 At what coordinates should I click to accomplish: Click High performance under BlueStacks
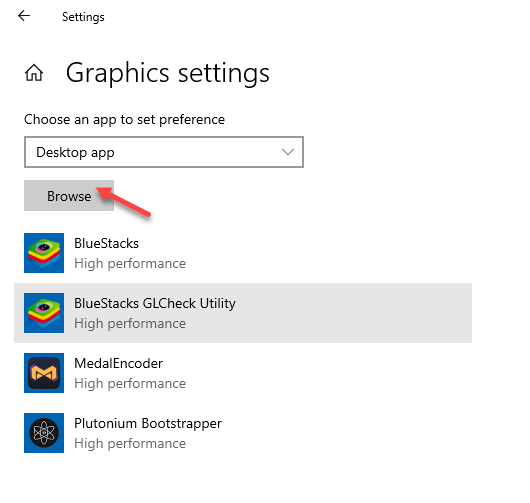[130, 264]
